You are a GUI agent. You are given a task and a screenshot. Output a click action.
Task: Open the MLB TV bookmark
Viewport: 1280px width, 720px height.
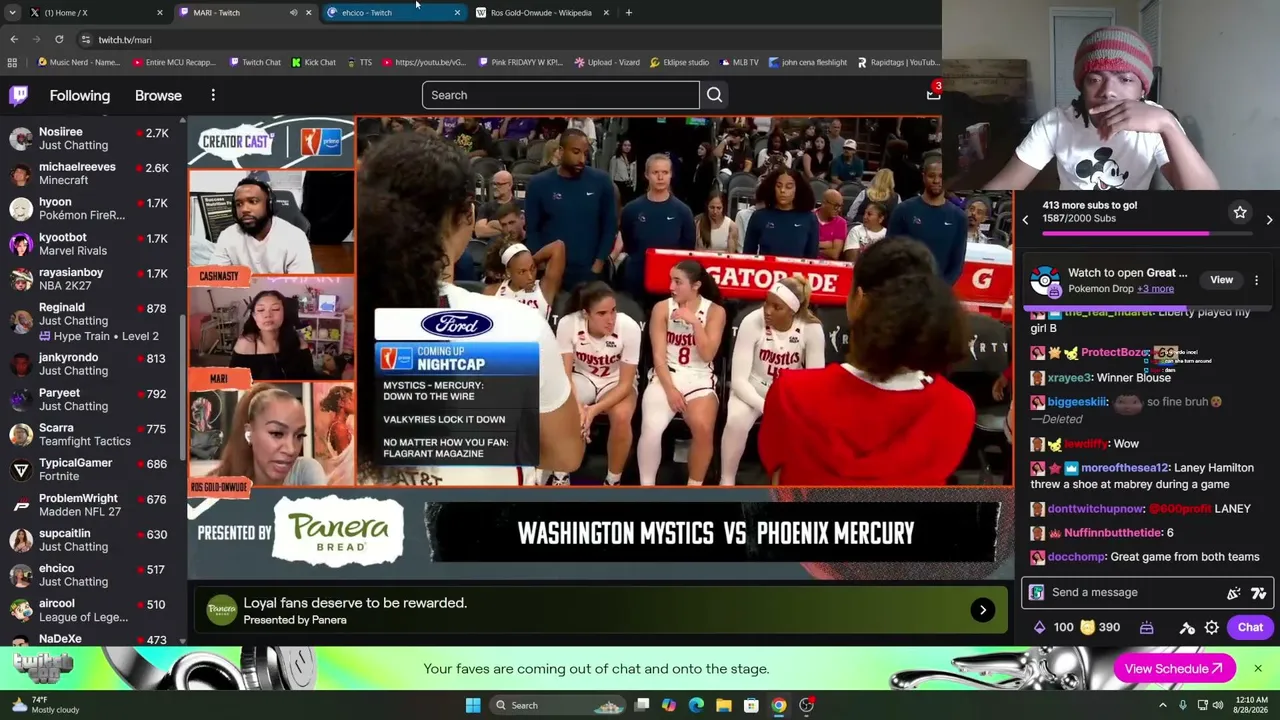click(x=737, y=62)
